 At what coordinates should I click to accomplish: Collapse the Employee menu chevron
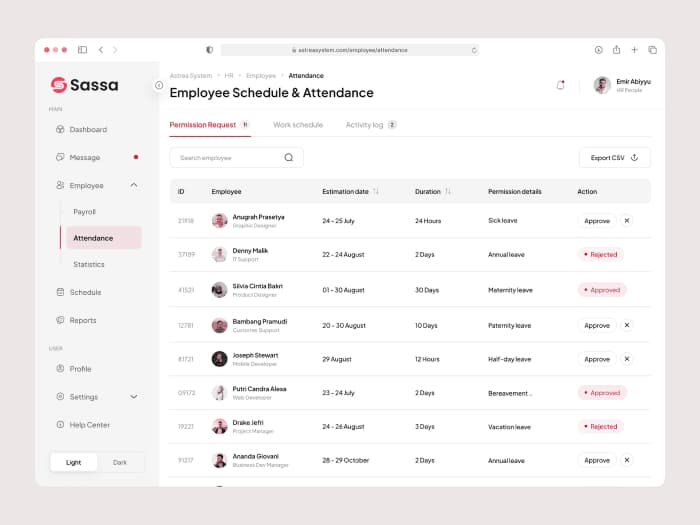click(134, 185)
